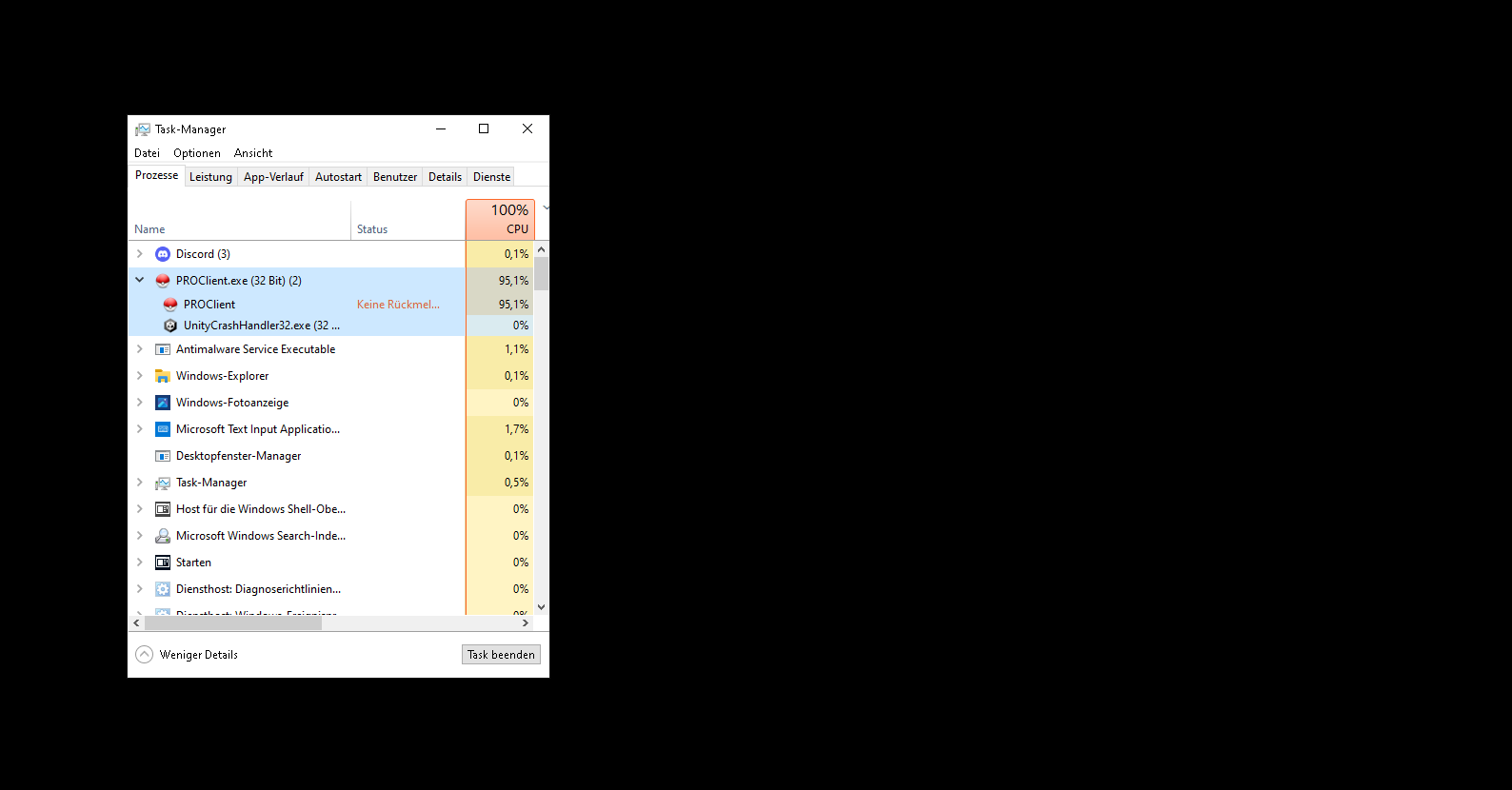Image resolution: width=1512 pixels, height=790 pixels.
Task: Open the Details tab
Action: 445,177
